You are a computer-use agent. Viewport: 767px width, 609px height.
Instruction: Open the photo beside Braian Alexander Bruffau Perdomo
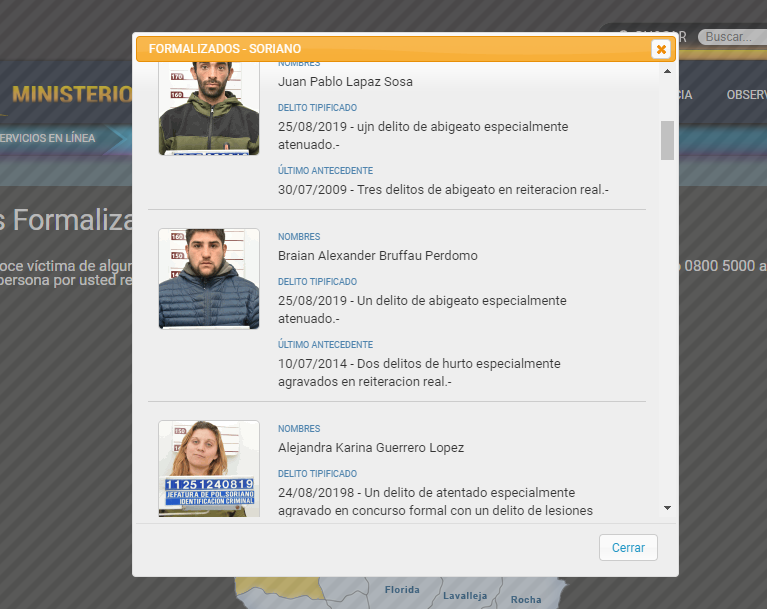[x=209, y=279]
